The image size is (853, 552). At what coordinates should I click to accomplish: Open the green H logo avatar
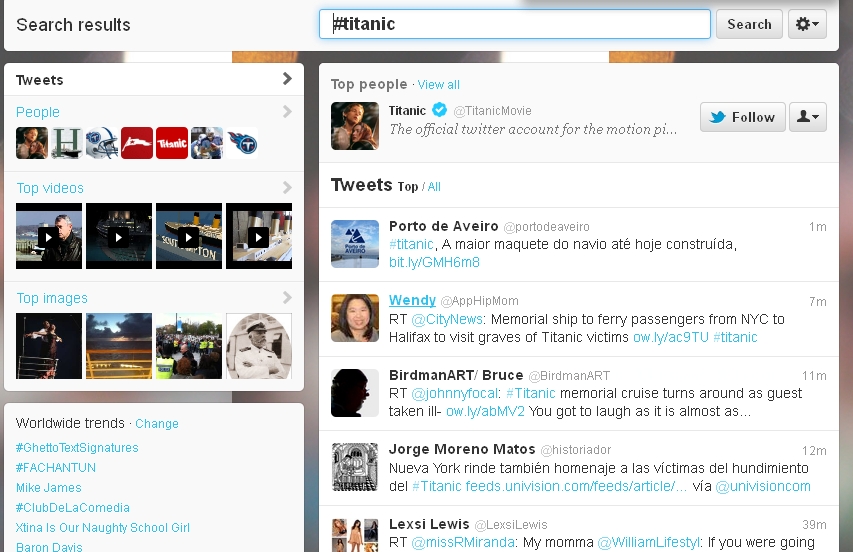coord(66,143)
